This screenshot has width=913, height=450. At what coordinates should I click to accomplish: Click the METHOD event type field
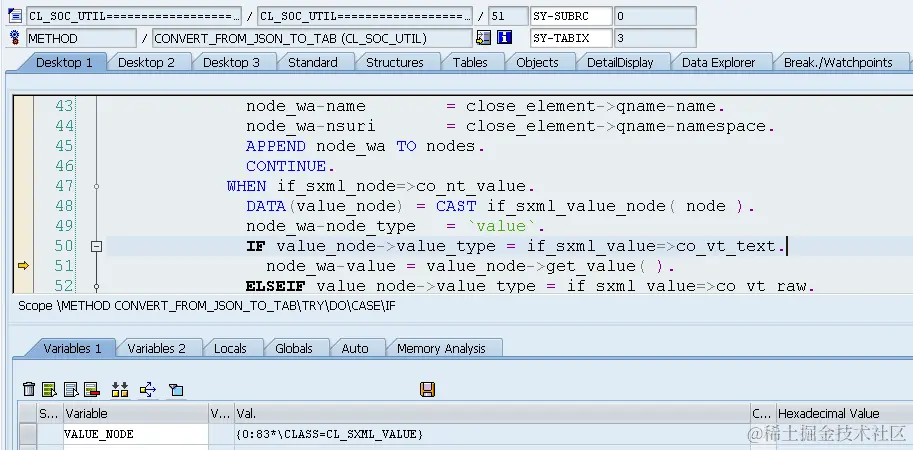coord(81,38)
